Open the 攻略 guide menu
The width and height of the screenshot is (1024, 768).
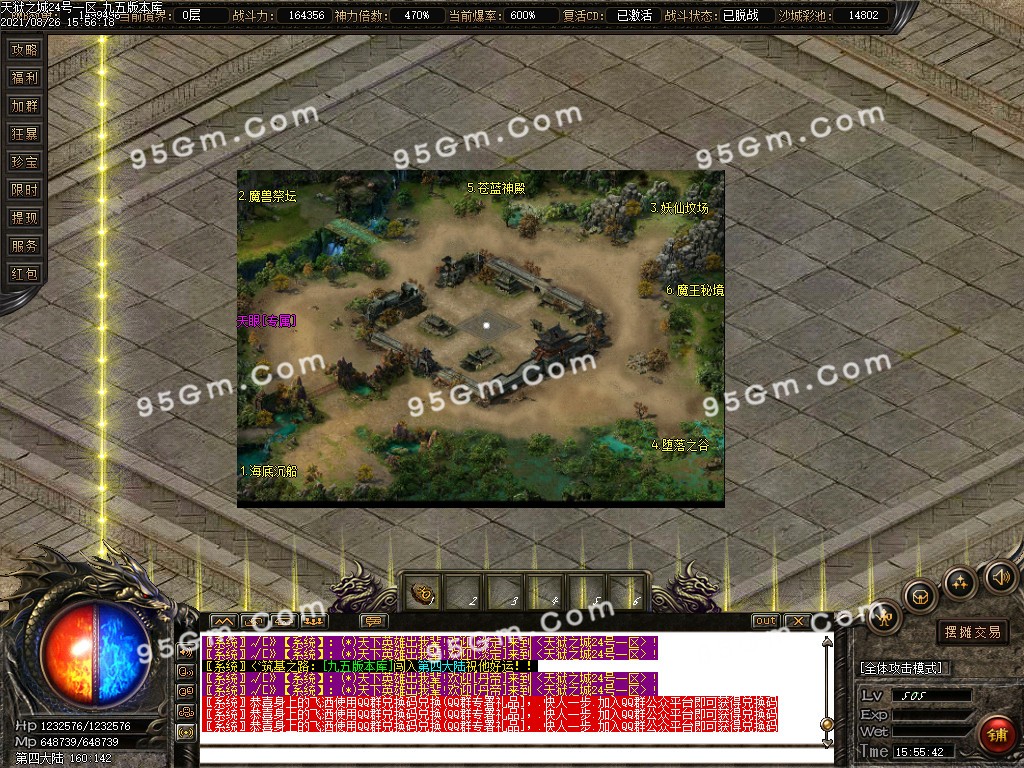pos(25,50)
